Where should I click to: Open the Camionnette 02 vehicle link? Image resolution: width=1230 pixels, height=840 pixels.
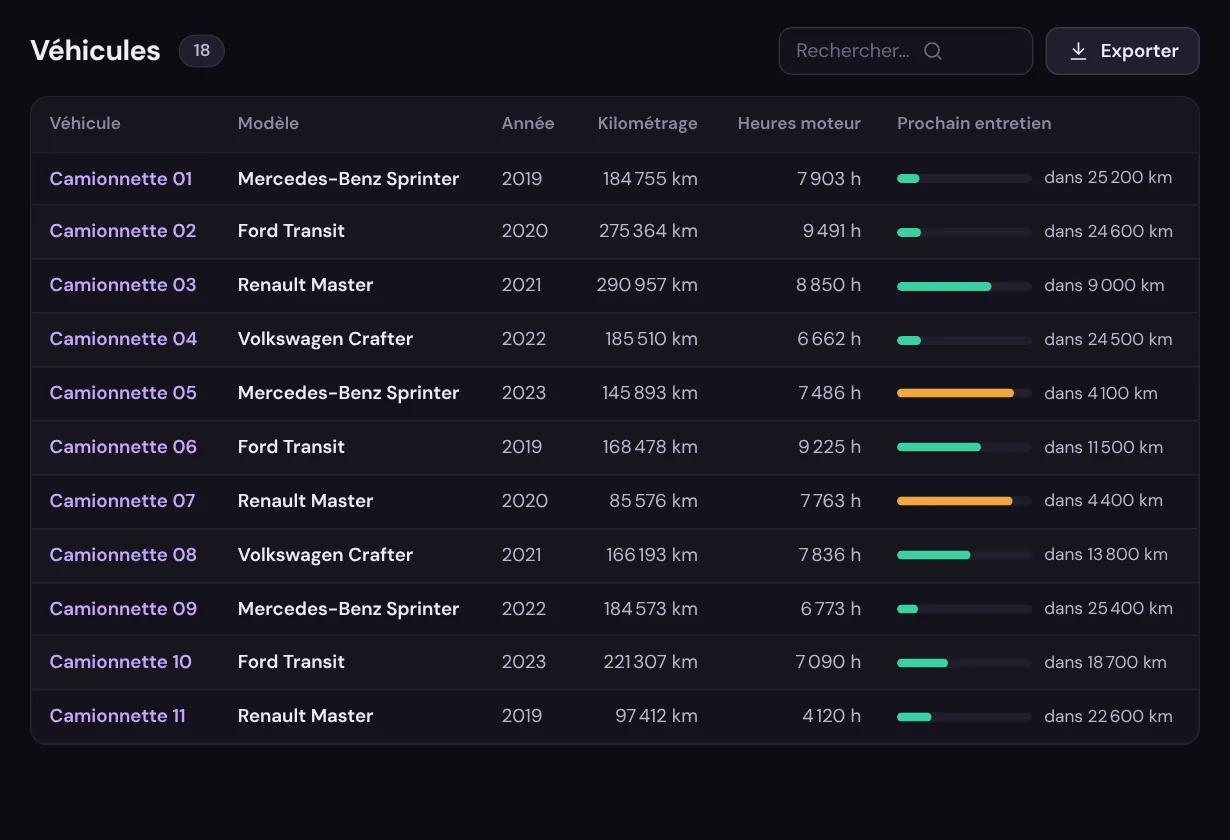pyautogui.click(x=123, y=231)
